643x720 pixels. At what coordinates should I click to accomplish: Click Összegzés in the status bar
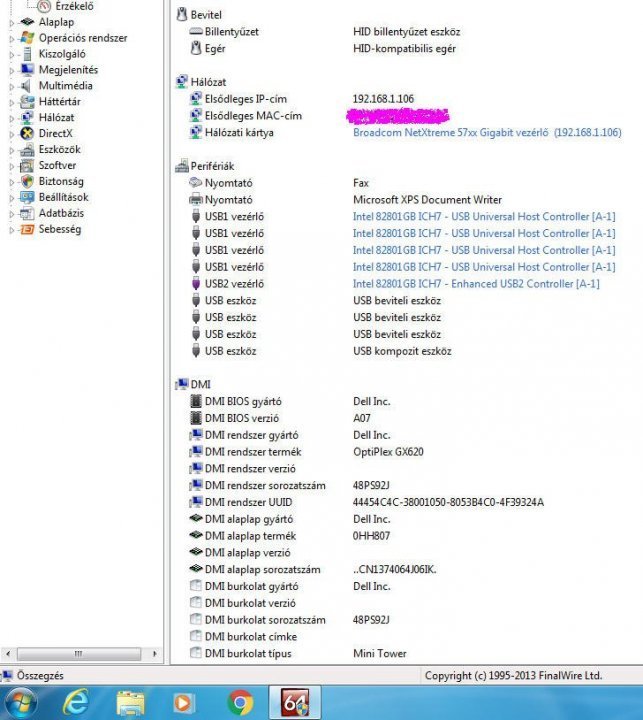click(x=40, y=675)
